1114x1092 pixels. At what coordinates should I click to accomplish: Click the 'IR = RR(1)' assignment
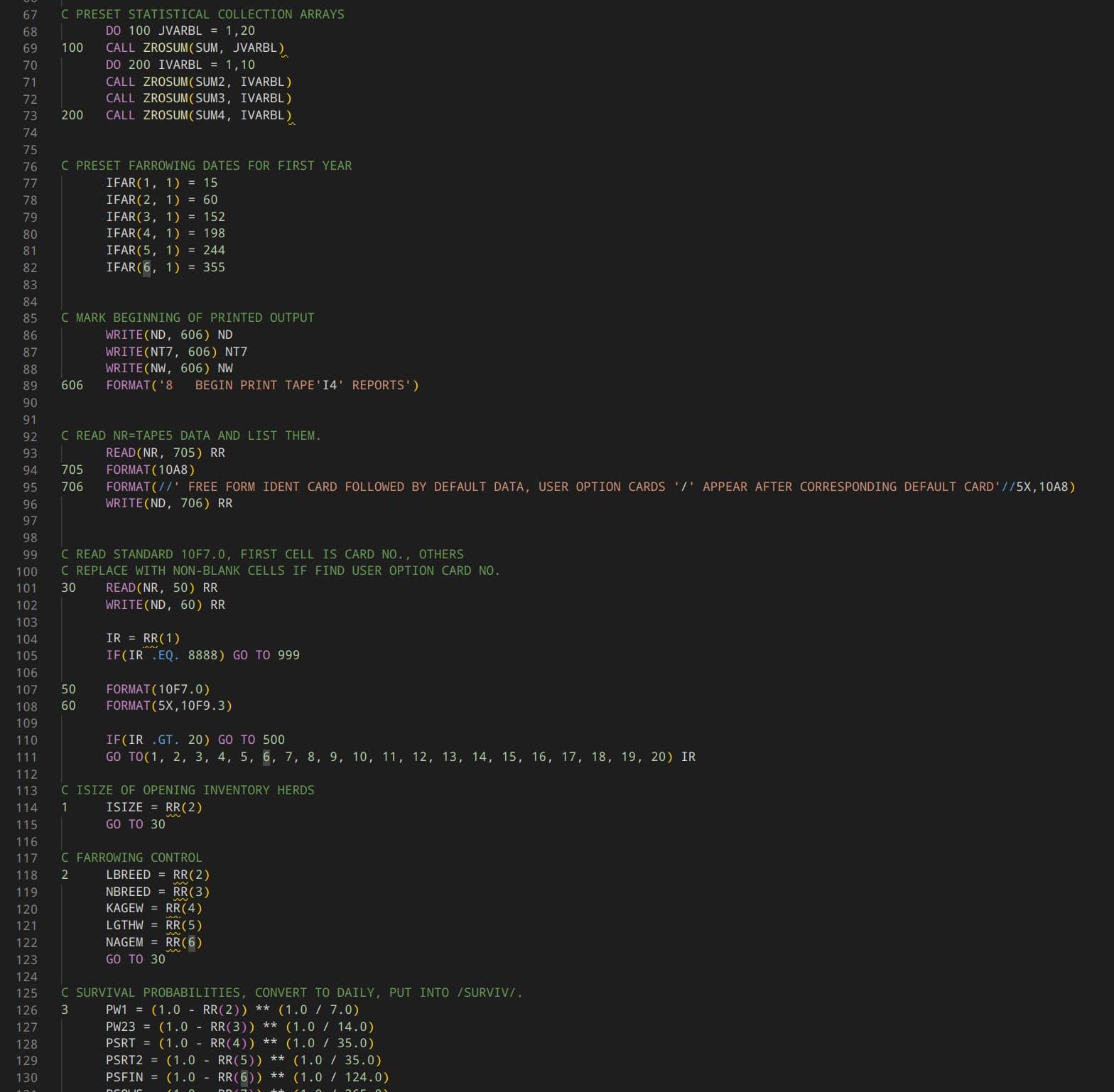coord(143,638)
